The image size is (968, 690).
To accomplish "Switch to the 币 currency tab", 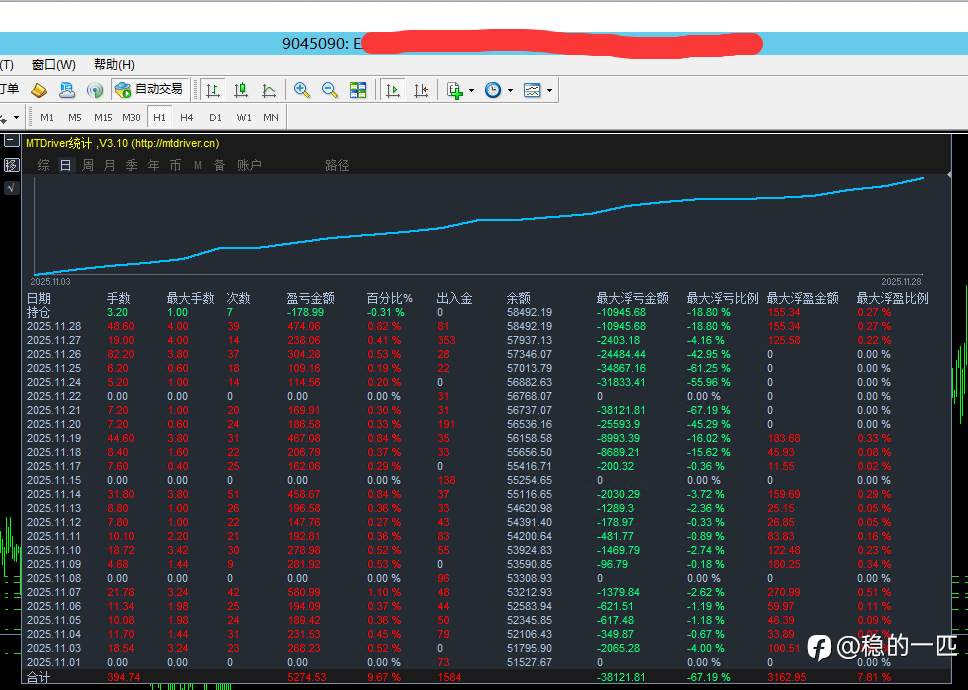I will [175, 165].
